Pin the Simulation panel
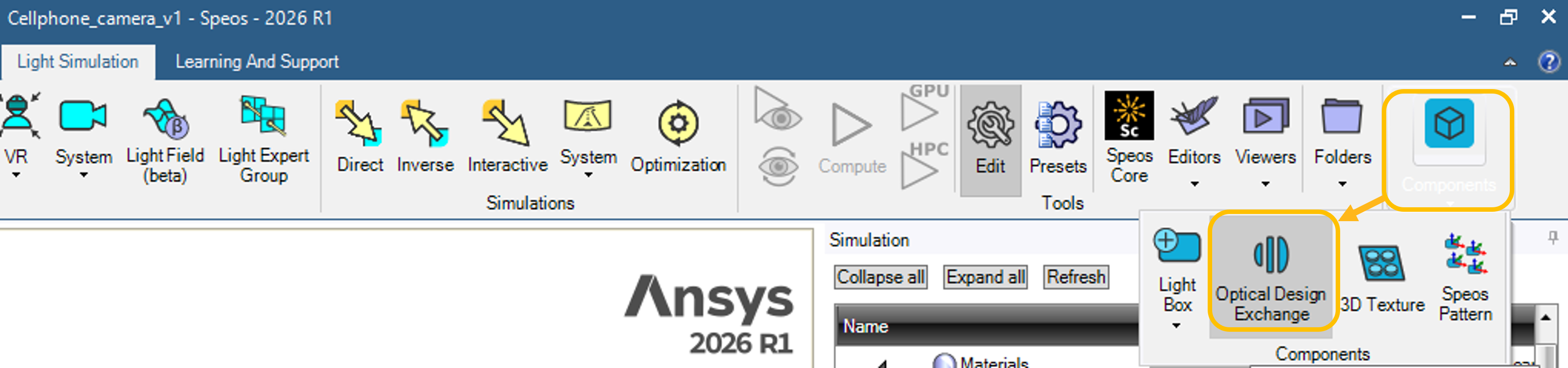Screen dimensions: 1568x368 click(x=1553, y=238)
